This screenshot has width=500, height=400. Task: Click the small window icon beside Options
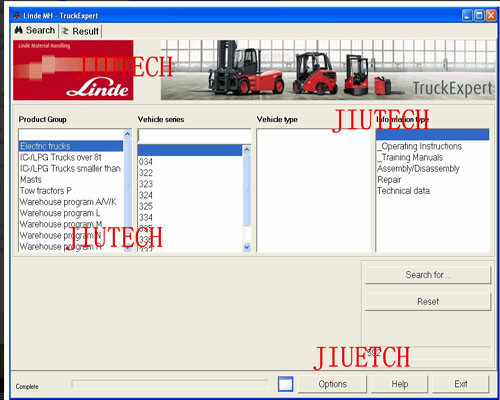point(286,384)
